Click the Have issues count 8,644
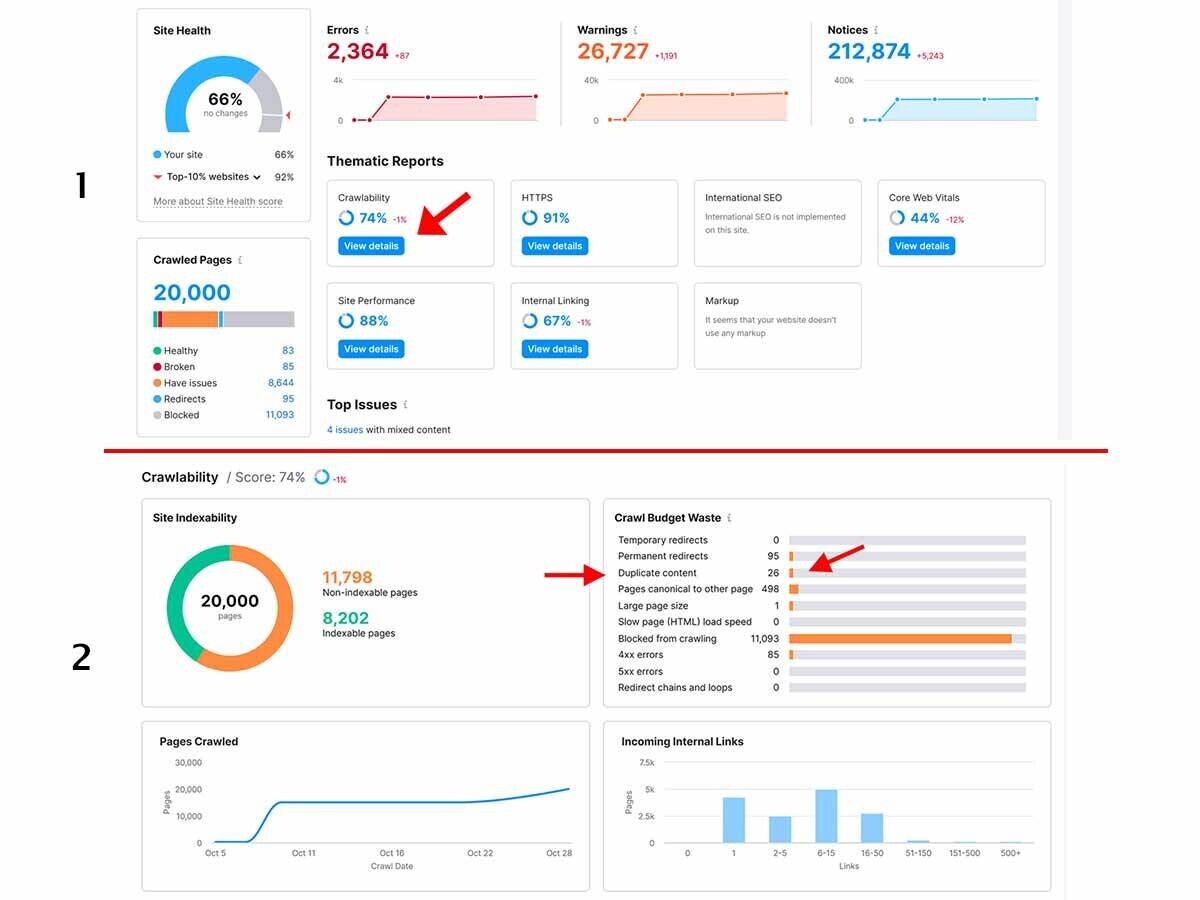 280,383
